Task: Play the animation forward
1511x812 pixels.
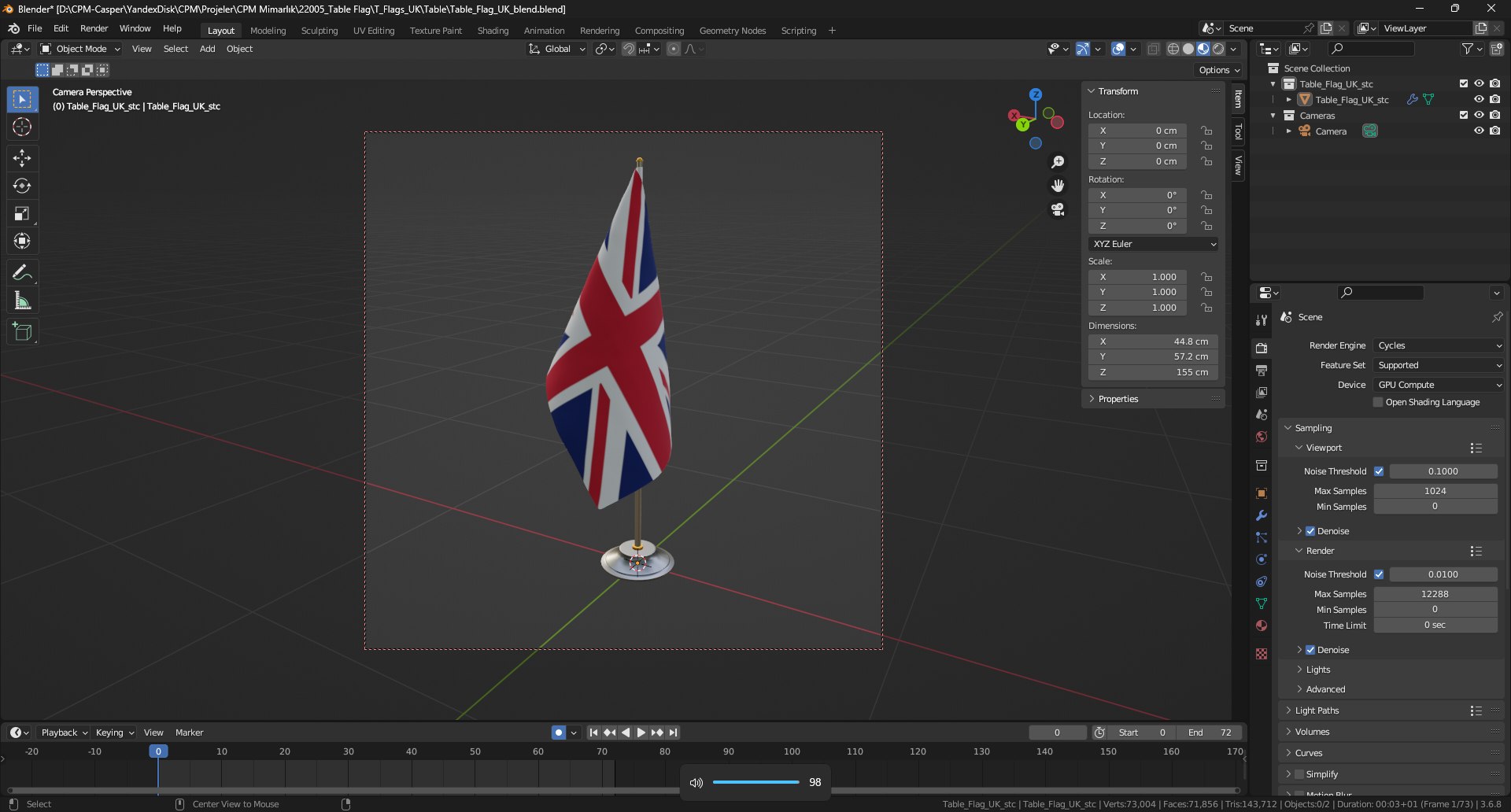Action: click(x=641, y=733)
